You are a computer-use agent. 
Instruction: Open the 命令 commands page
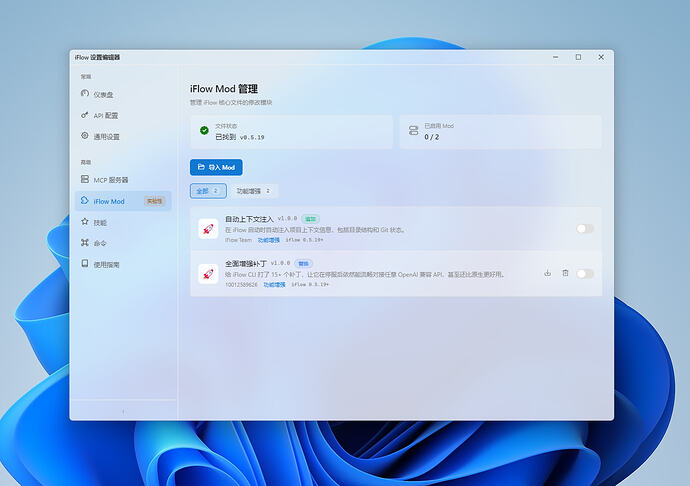tap(123, 243)
